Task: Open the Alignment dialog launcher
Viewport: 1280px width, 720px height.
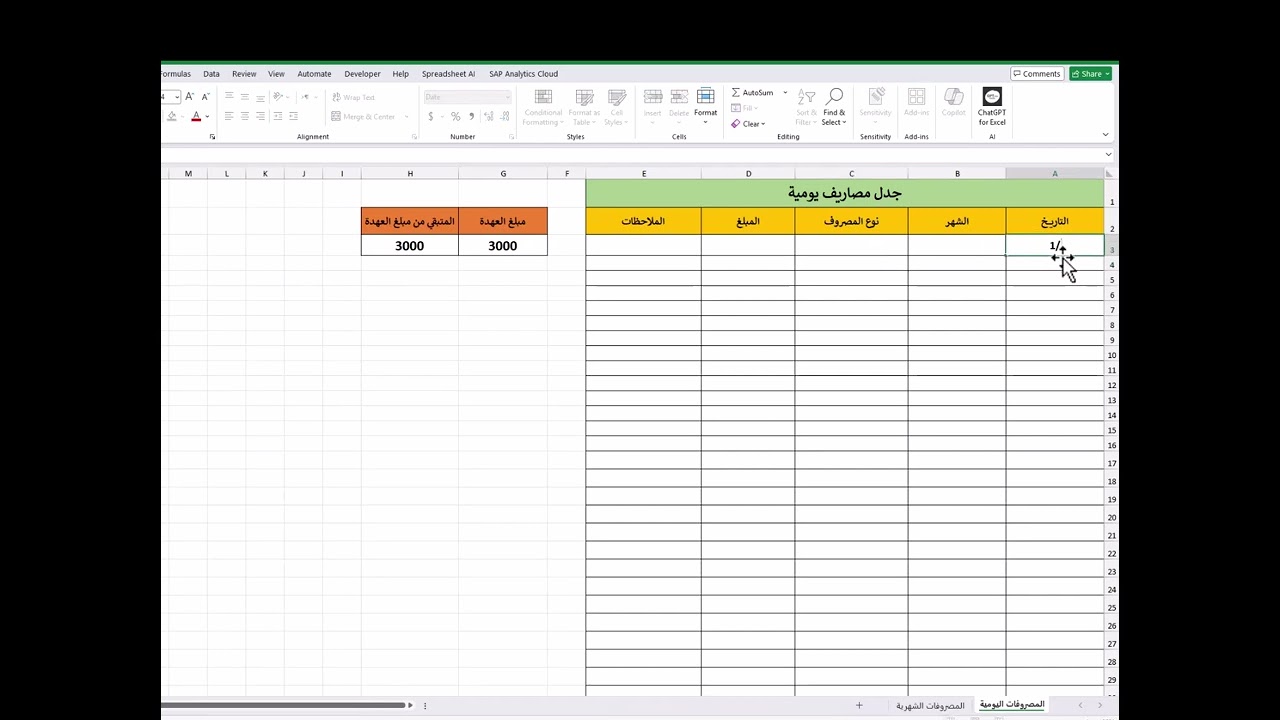Action: pyautogui.click(x=414, y=136)
